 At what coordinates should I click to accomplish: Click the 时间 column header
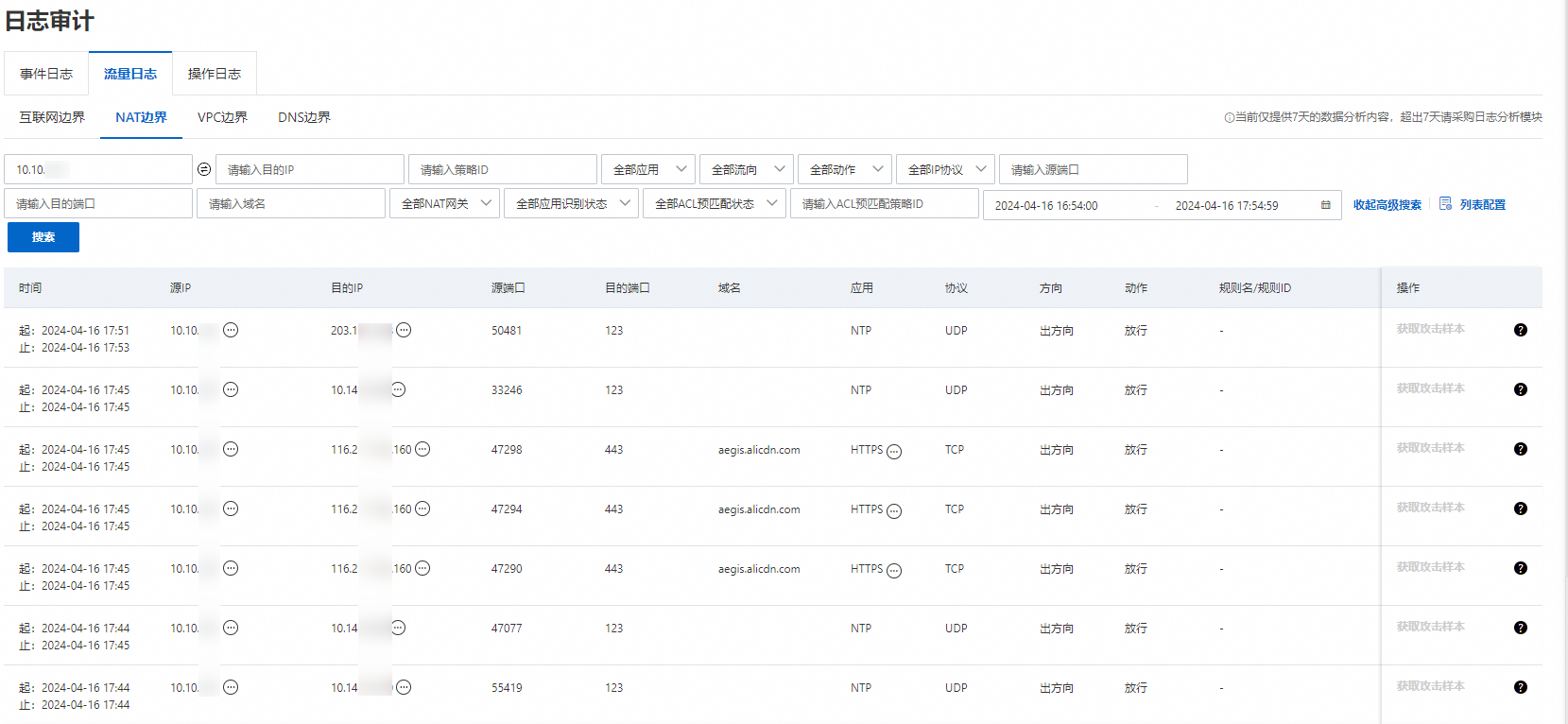coord(30,288)
